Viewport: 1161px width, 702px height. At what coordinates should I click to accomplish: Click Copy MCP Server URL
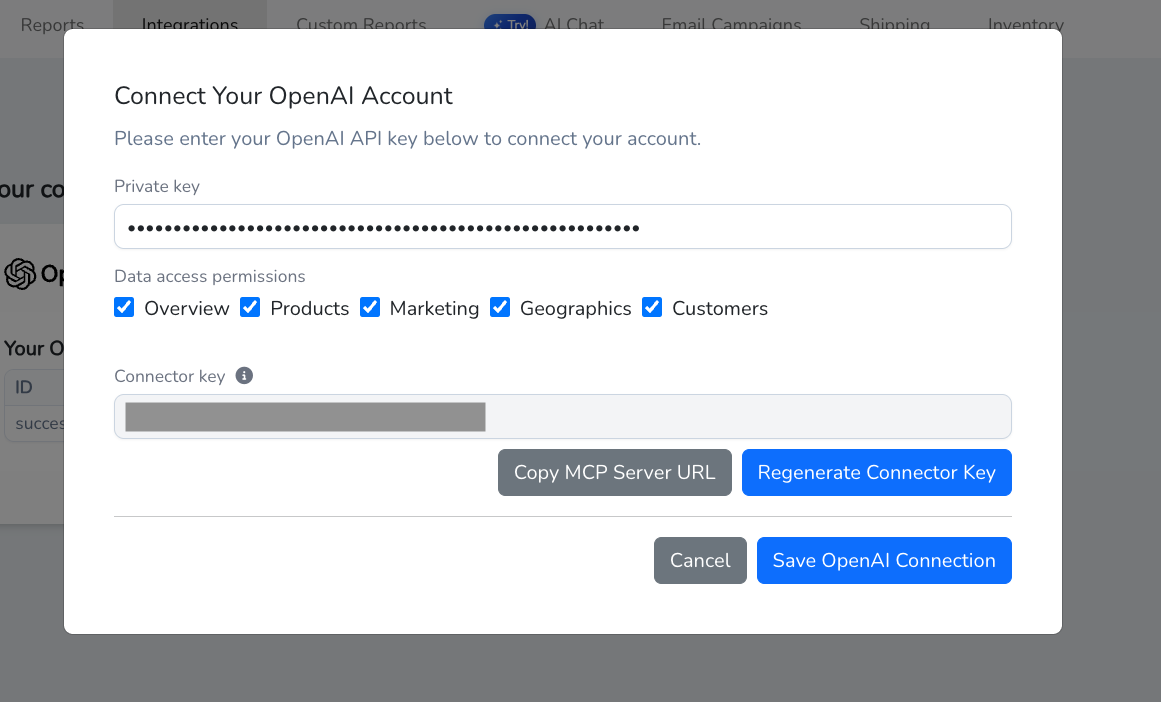point(614,472)
